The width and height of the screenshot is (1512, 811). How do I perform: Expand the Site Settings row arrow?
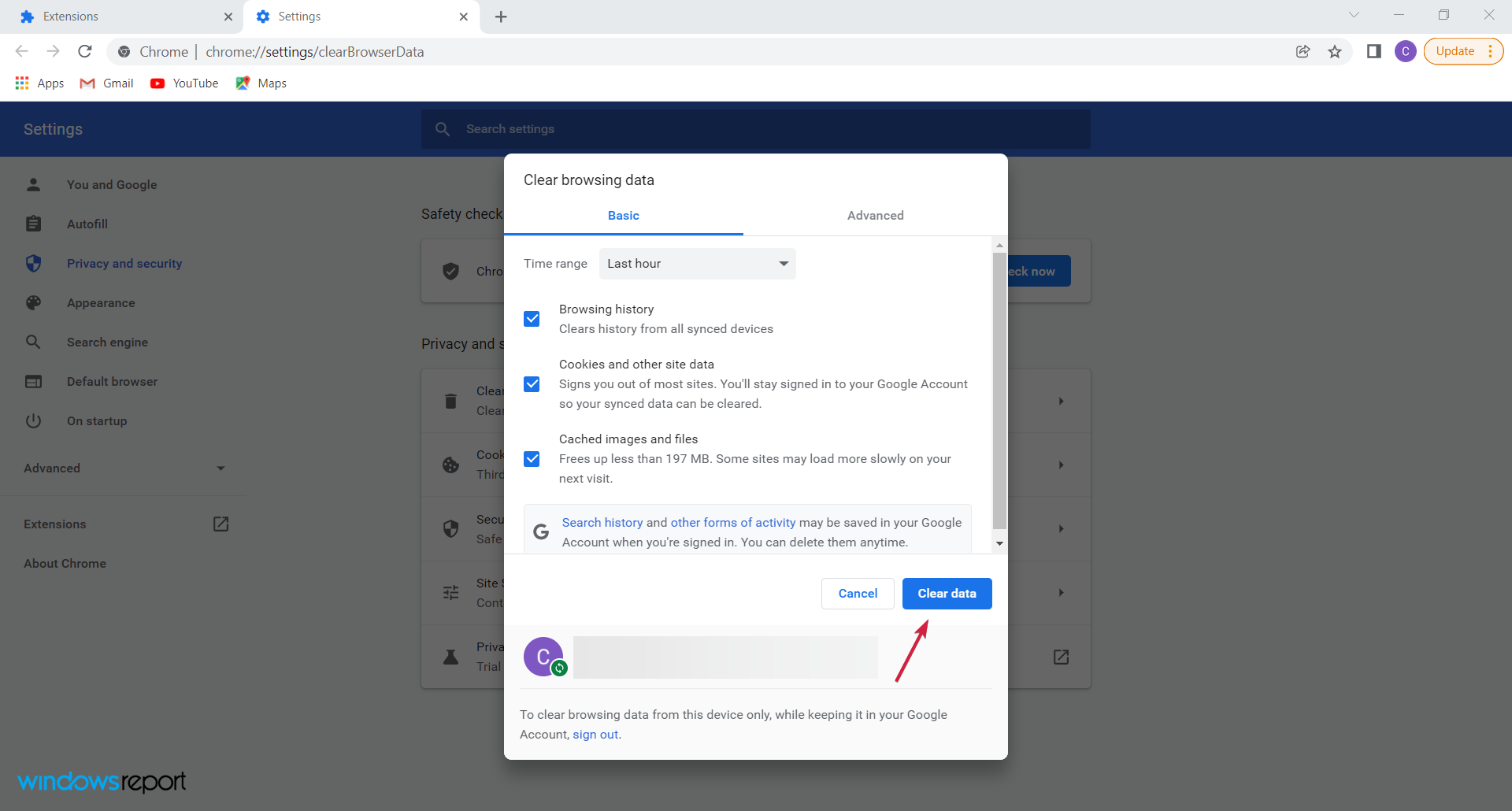click(x=1061, y=592)
